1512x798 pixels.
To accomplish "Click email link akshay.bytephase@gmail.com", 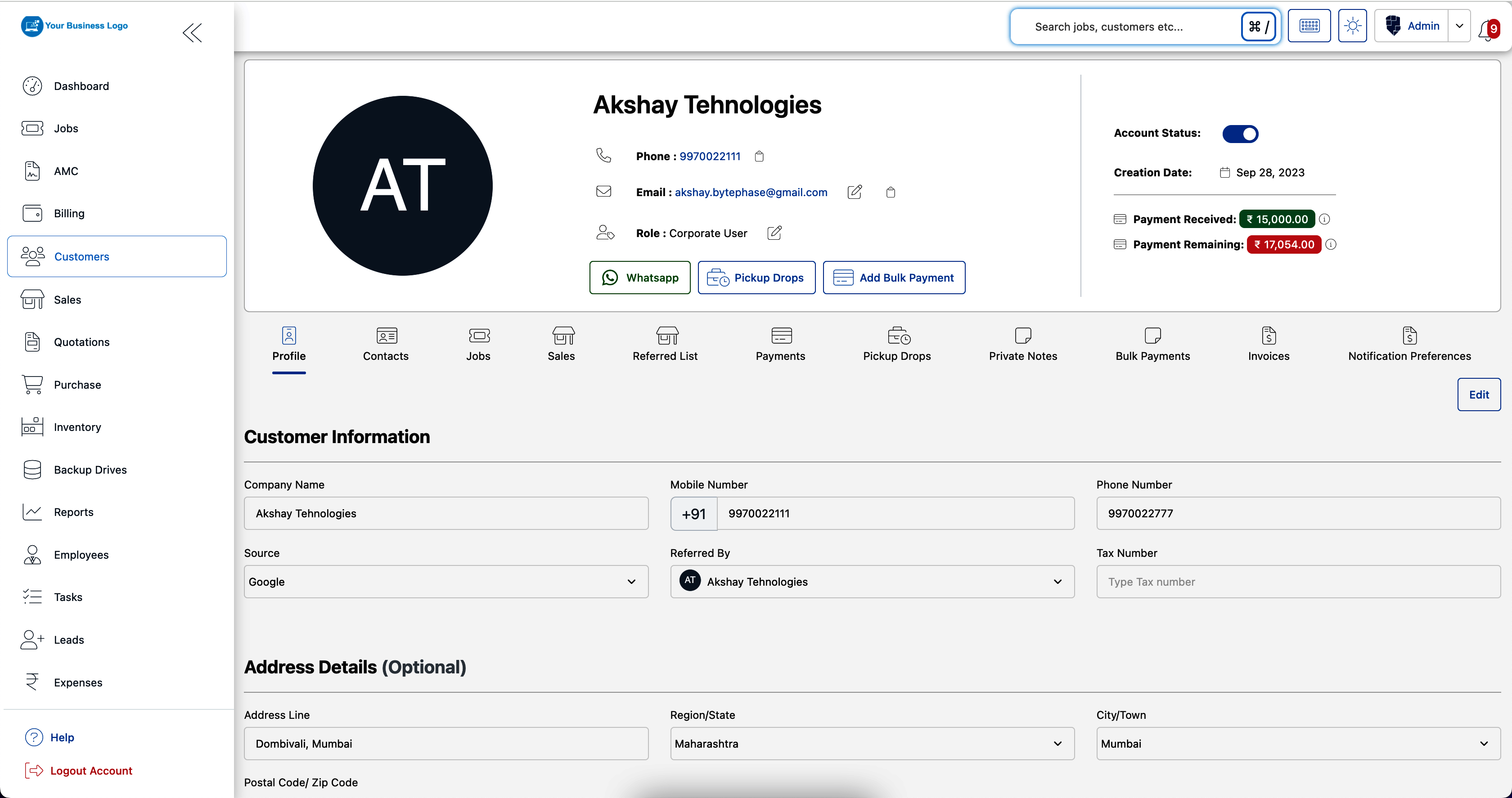I will [x=751, y=192].
